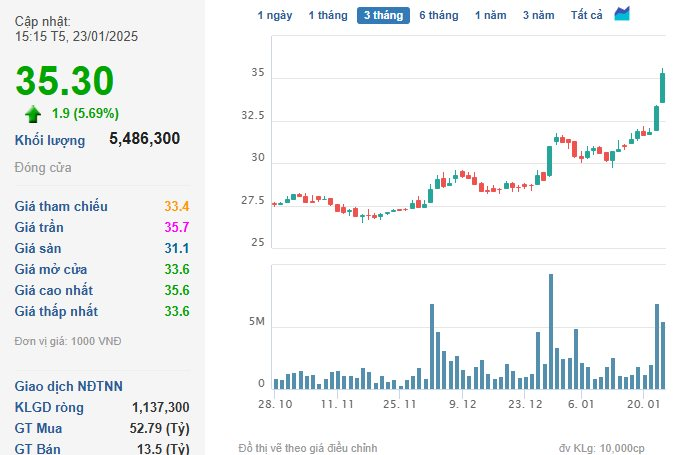This screenshot has height=455, width=675.
Task: Click the 20. 01 date axis label
Action: tap(643, 404)
